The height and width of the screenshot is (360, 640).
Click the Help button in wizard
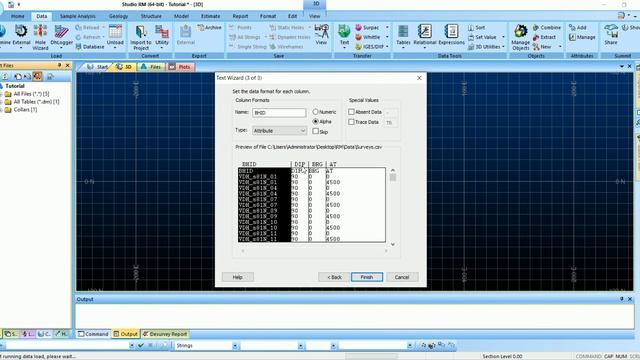[x=238, y=277]
